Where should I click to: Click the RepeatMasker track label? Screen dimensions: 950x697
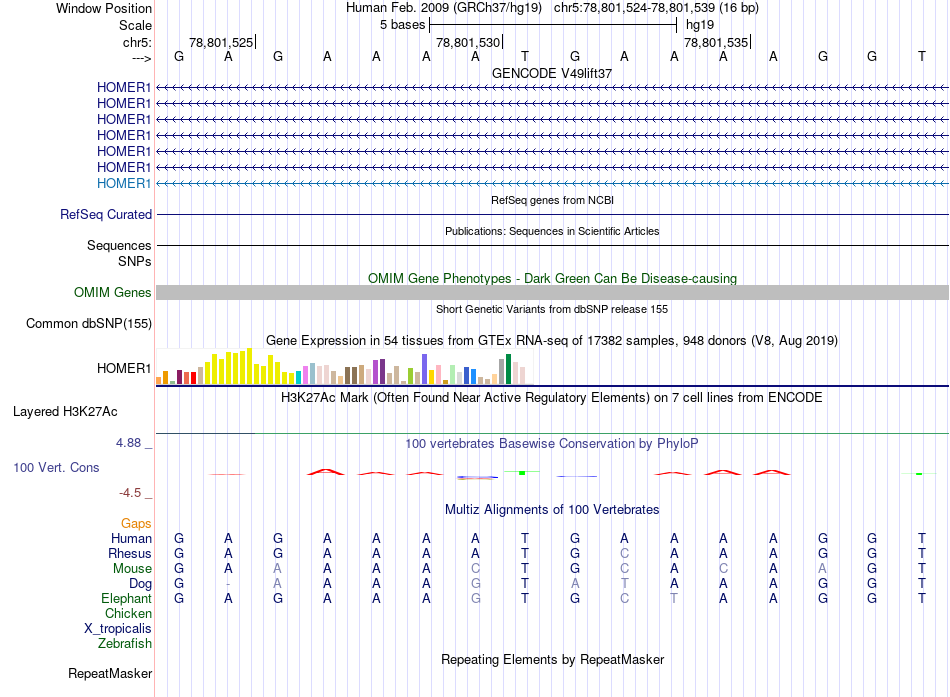pos(110,673)
